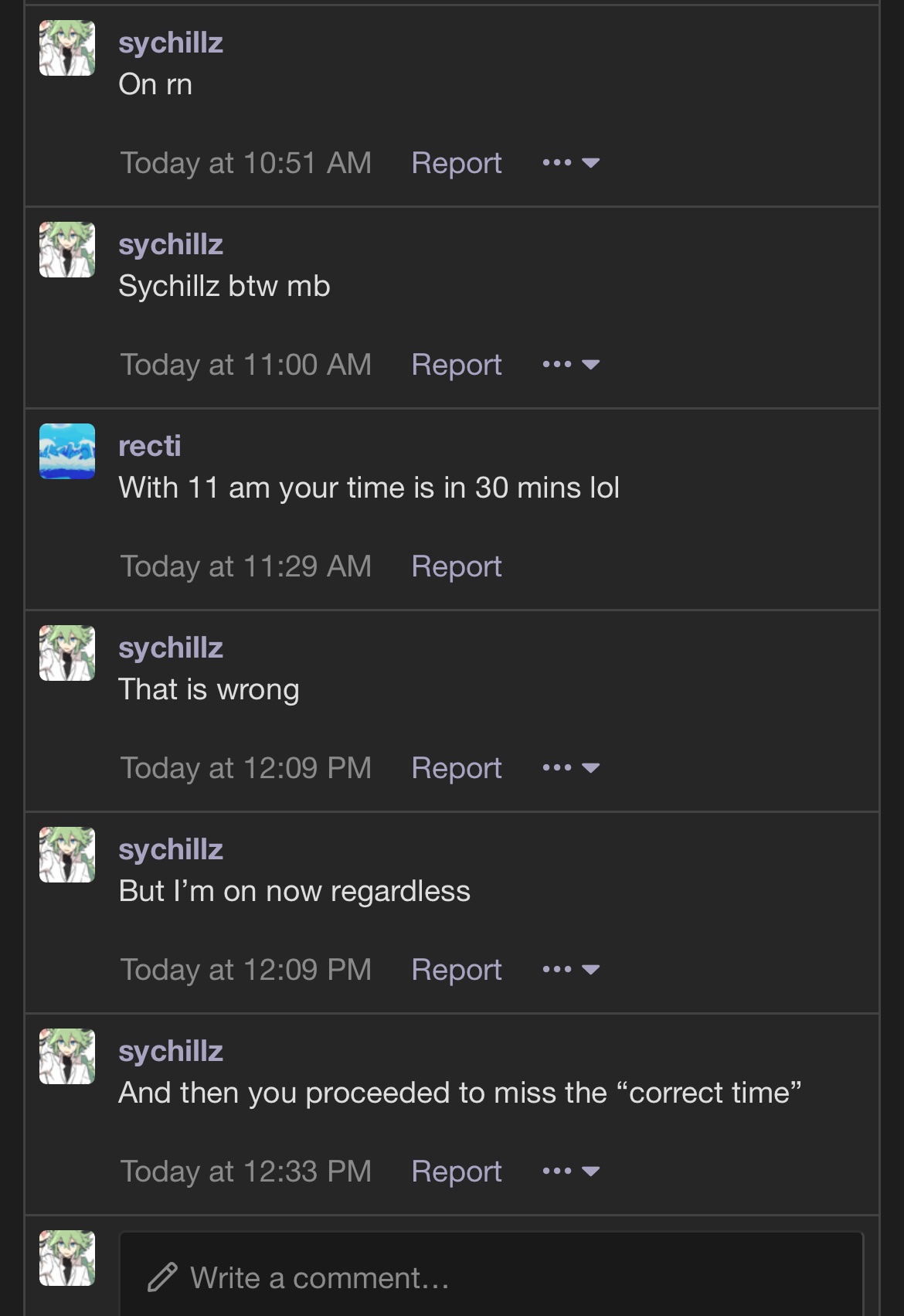This screenshot has width=904, height=1316.
Task: Click the pencil icon in the comment box
Action: [162, 1277]
